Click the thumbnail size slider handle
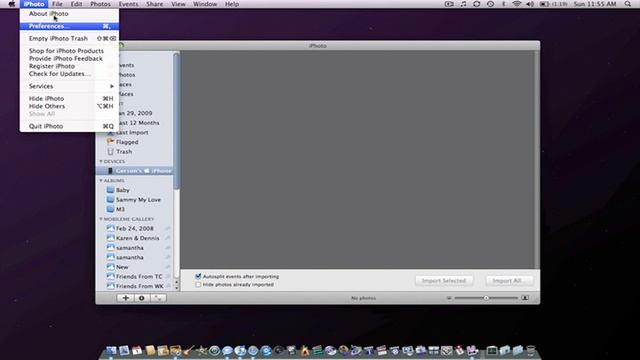The height and width of the screenshot is (360, 640). click(486, 298)
